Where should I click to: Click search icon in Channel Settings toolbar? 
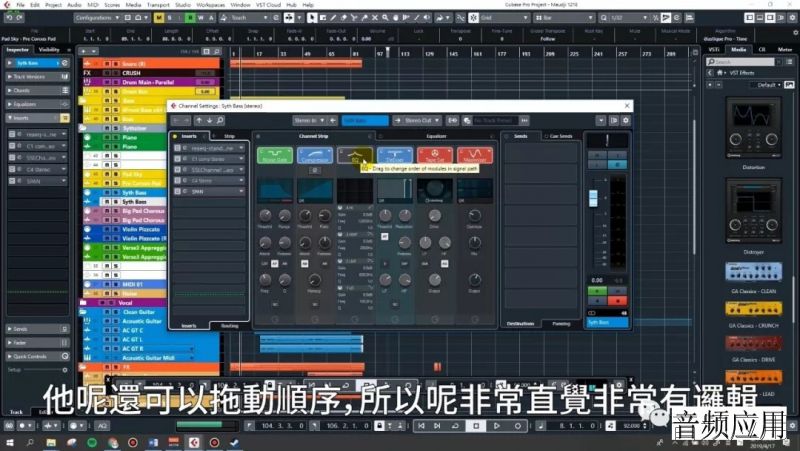pyautogui.click(x=220, y=120)
